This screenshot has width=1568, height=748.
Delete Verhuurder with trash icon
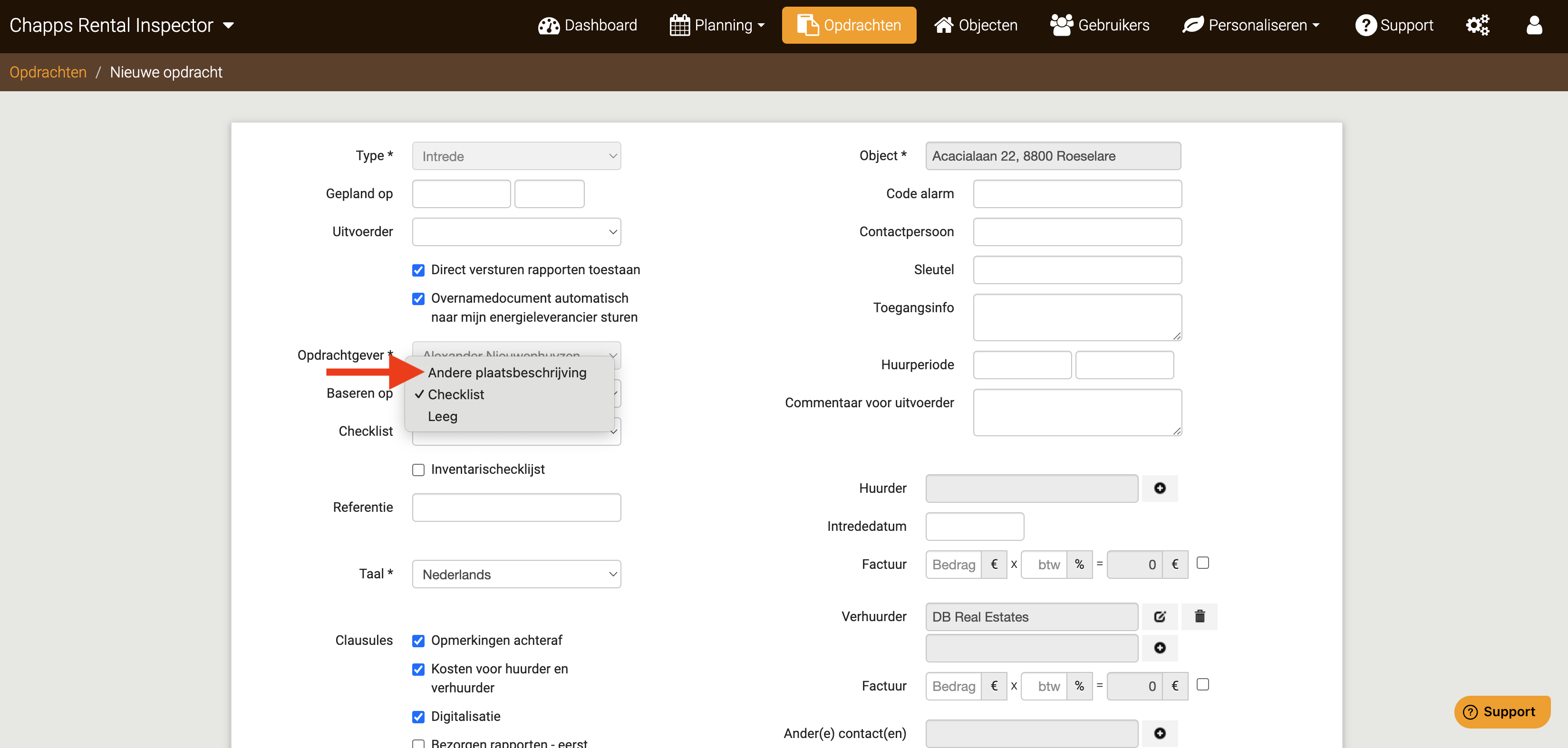[1199, 616]
